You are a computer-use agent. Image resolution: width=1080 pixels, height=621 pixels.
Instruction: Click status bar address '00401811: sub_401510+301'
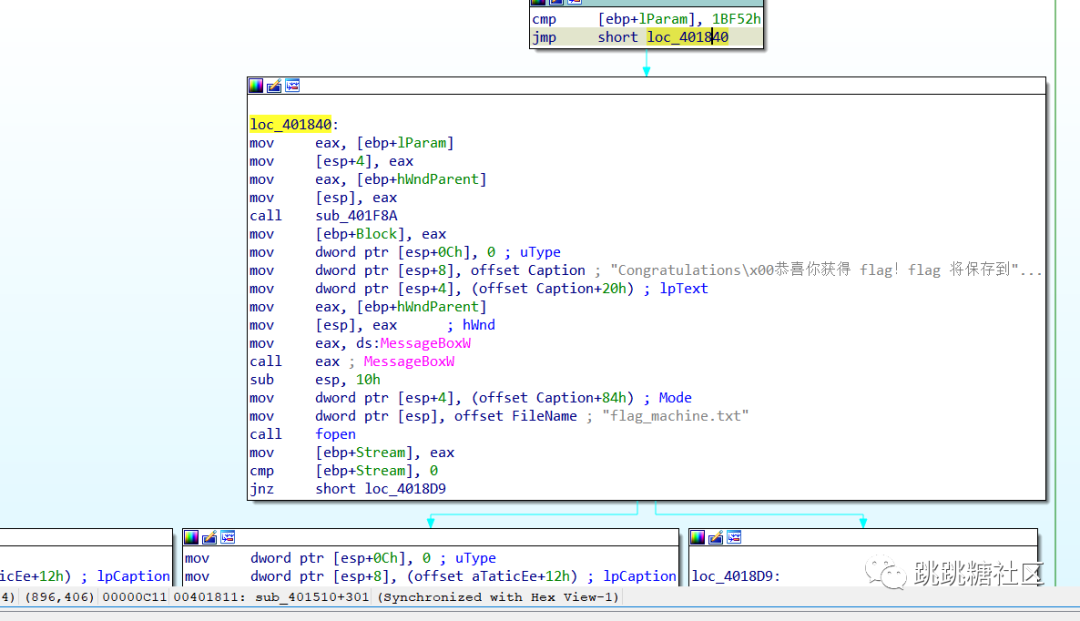click(271, 597)
